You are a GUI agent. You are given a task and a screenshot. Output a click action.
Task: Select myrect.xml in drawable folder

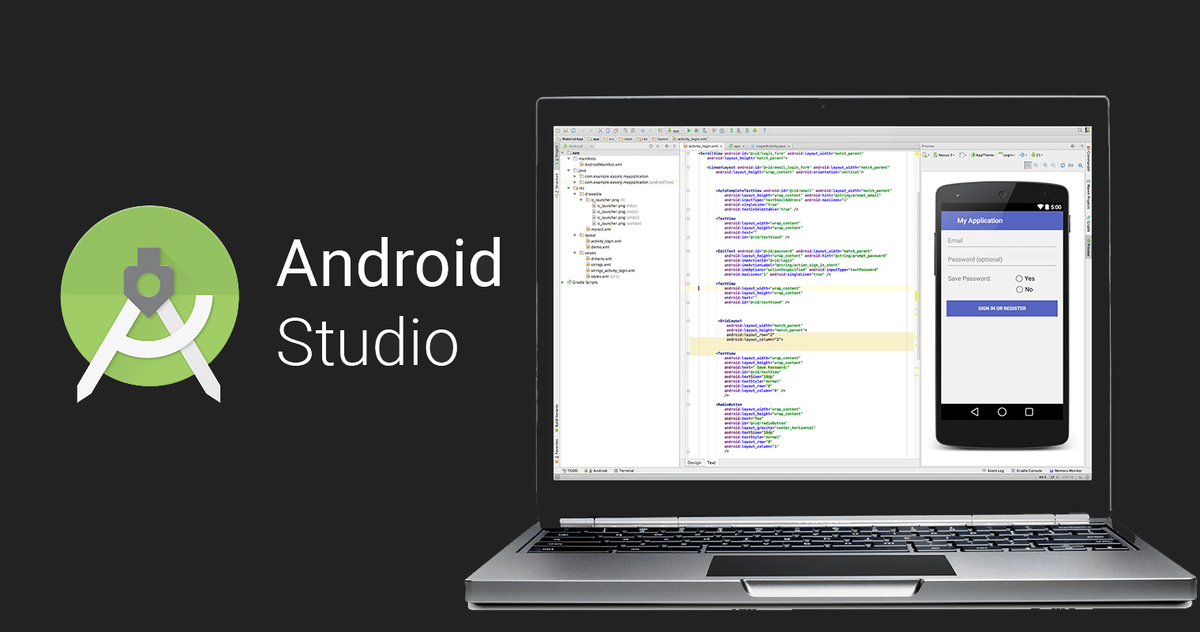tap(599, 229)
